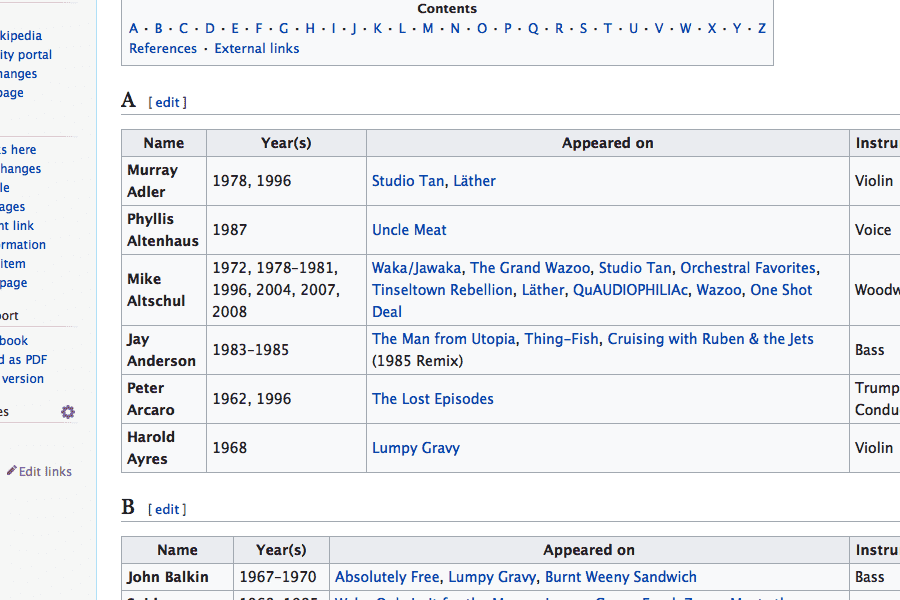Screen dimensions: 900x600
Task: Jump to letter D in Contents
Action: [x=210, y=28]
